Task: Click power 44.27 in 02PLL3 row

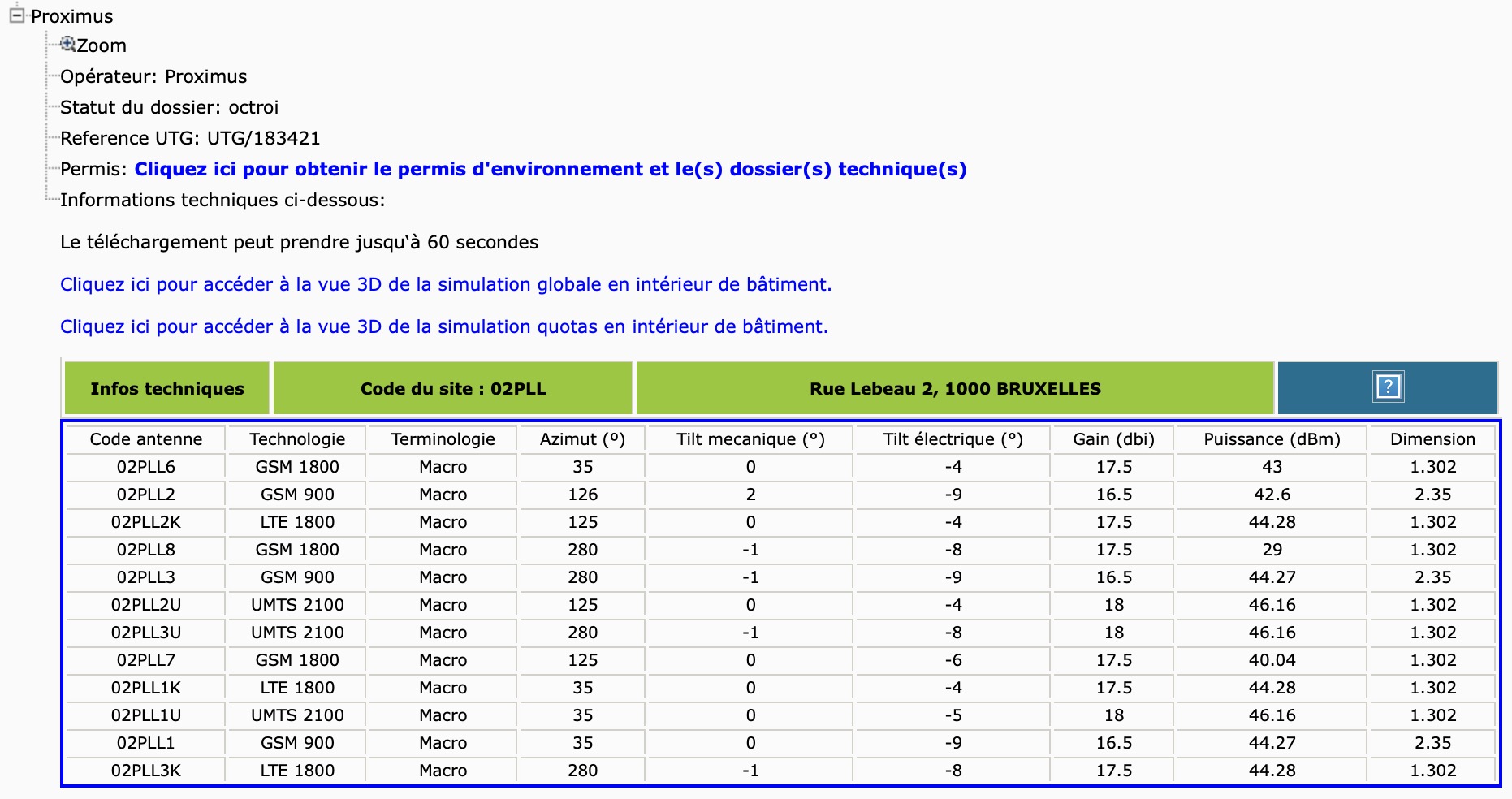Action: coord(1272,577)
